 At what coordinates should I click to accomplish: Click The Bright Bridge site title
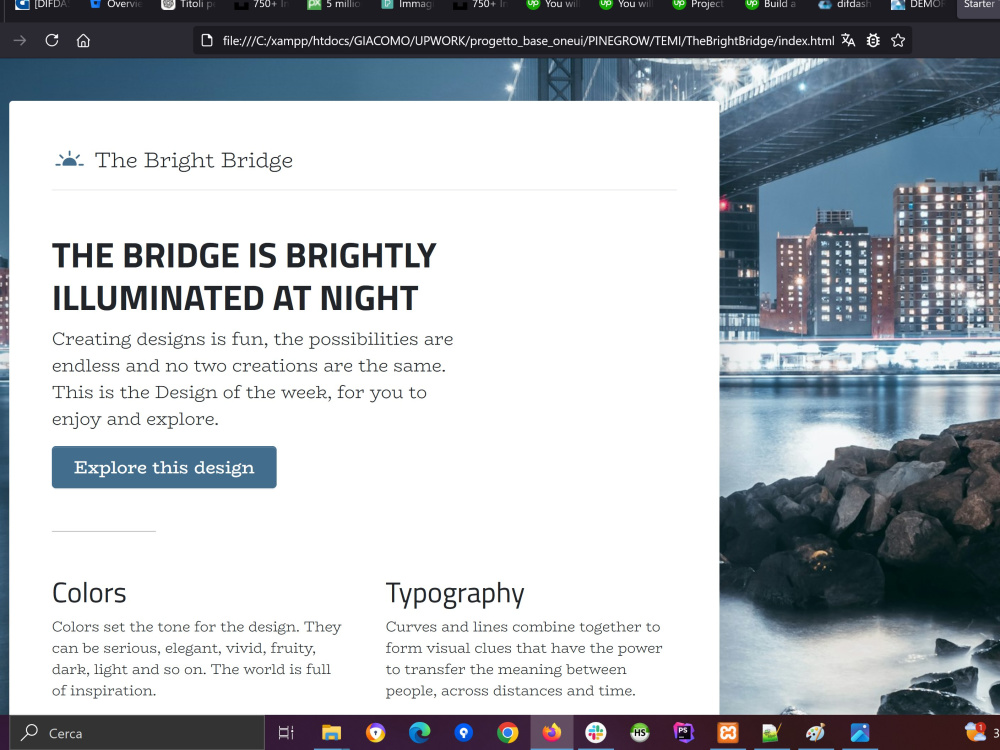coord(194,160)
